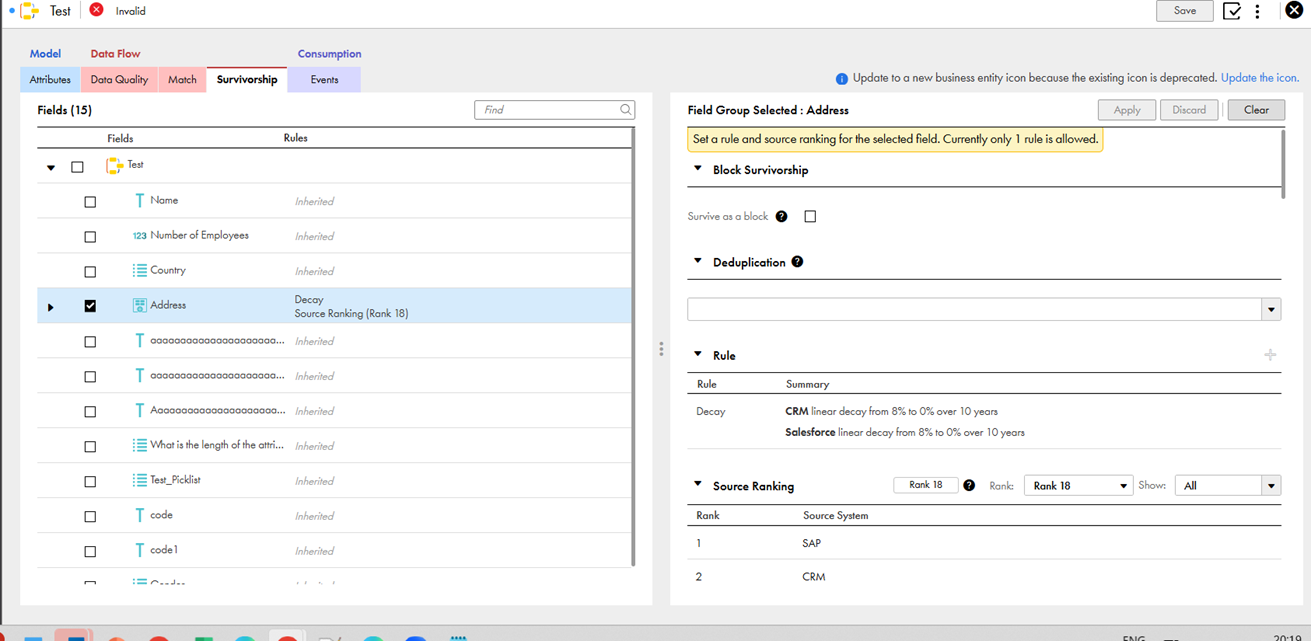1311x641 pixels.
Task: Check the Test_Picklist checkbox
Action: pos(90,482)
